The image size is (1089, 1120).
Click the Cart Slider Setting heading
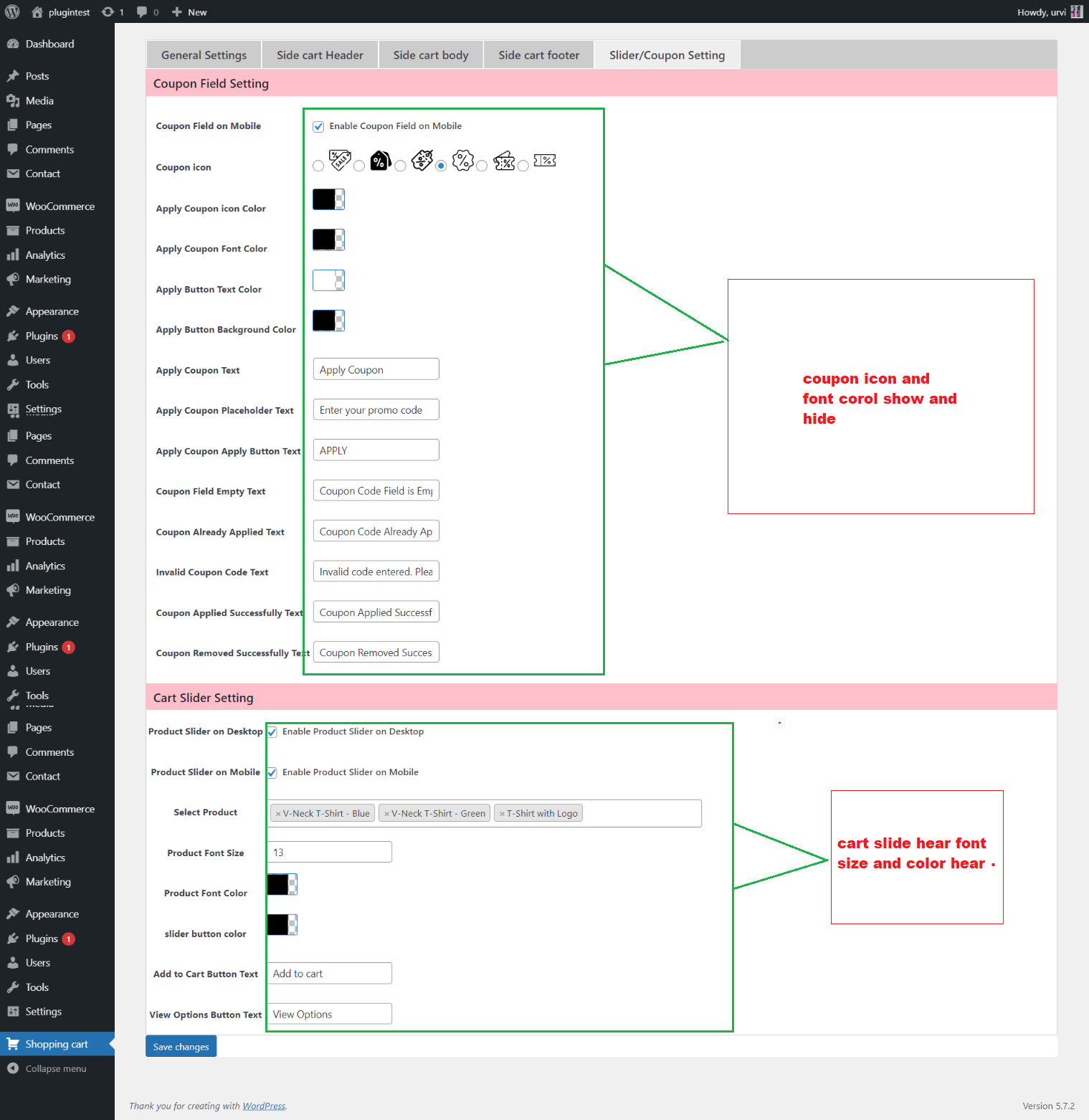tap(203, 698)
